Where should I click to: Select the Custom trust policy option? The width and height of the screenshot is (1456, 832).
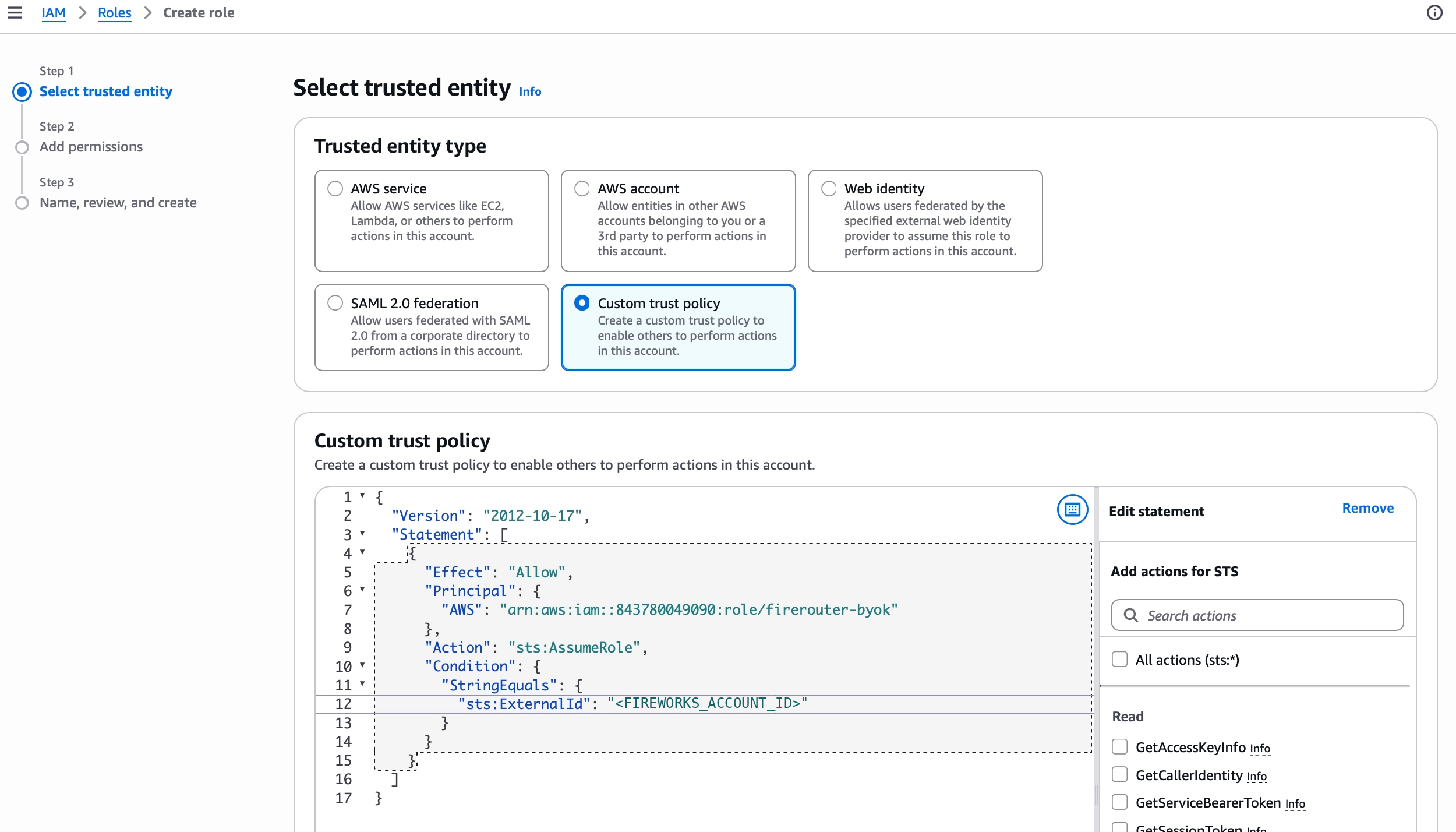coord(582,304)
